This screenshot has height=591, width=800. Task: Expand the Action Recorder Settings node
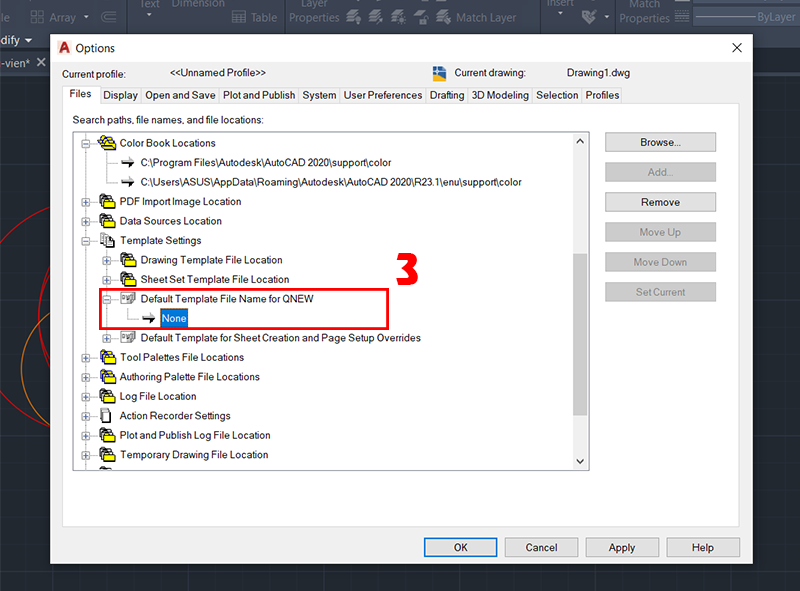pos(86,416)
